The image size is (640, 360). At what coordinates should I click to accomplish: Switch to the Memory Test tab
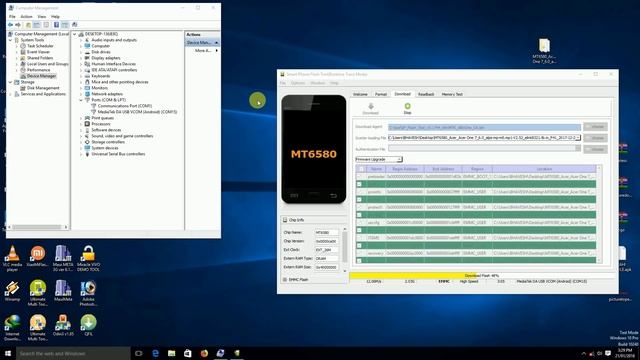452,94
